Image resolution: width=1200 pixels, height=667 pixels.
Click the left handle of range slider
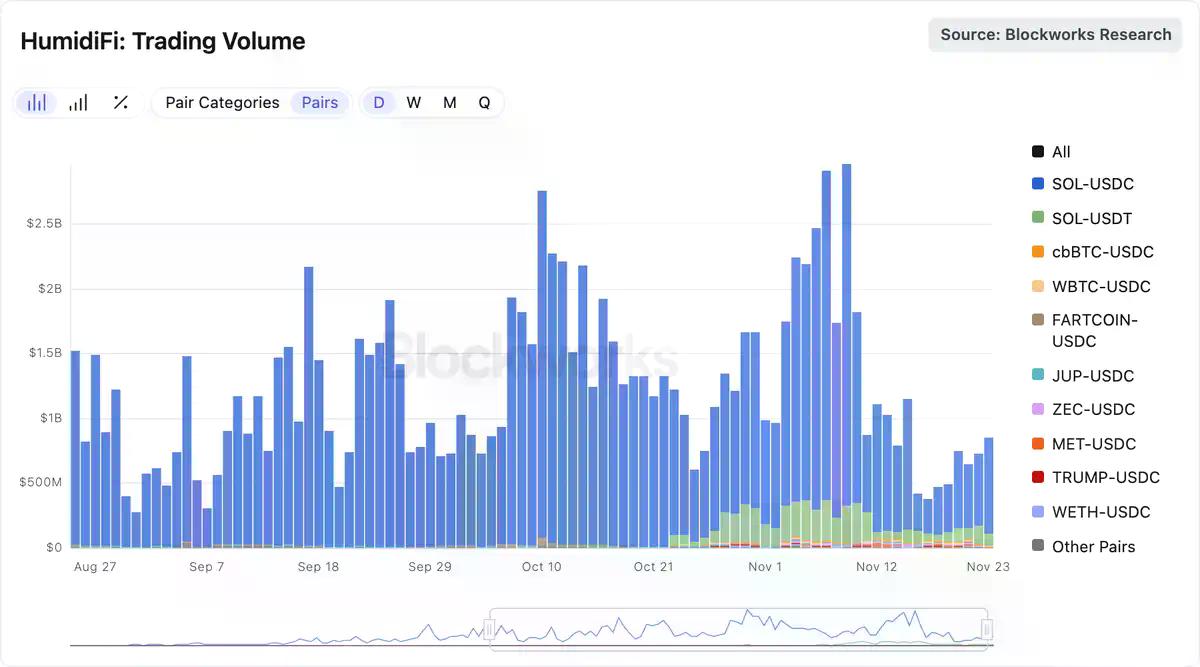click(x=490, y=629)
